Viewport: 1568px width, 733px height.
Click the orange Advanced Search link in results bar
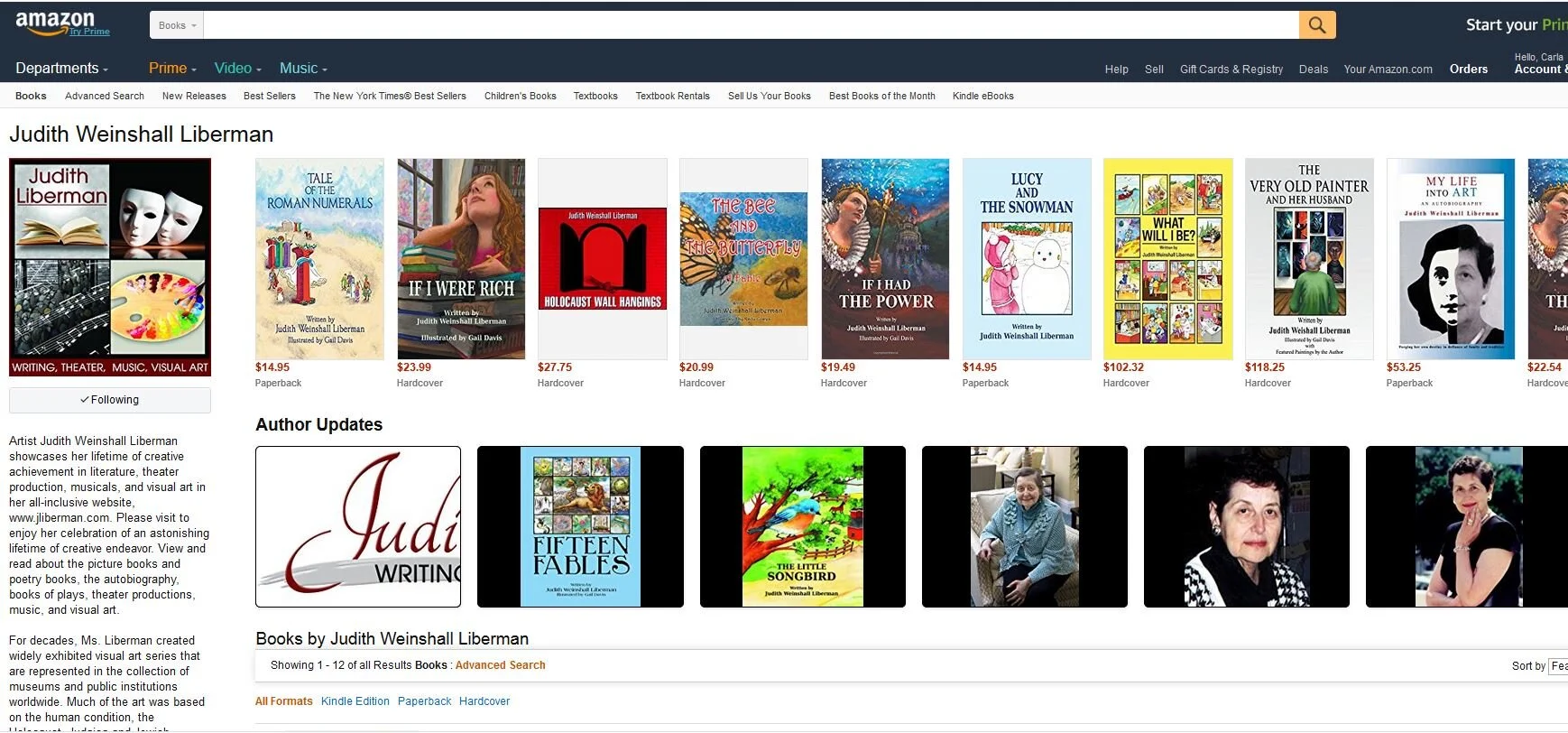pyautogui.click(x=501, y=665)
